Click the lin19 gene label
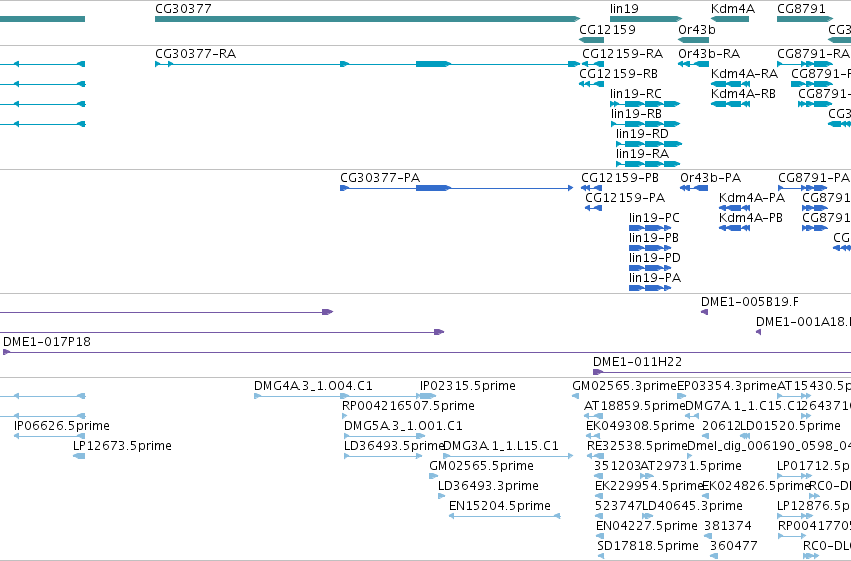 pyautogui.click(x=624, y=9)
